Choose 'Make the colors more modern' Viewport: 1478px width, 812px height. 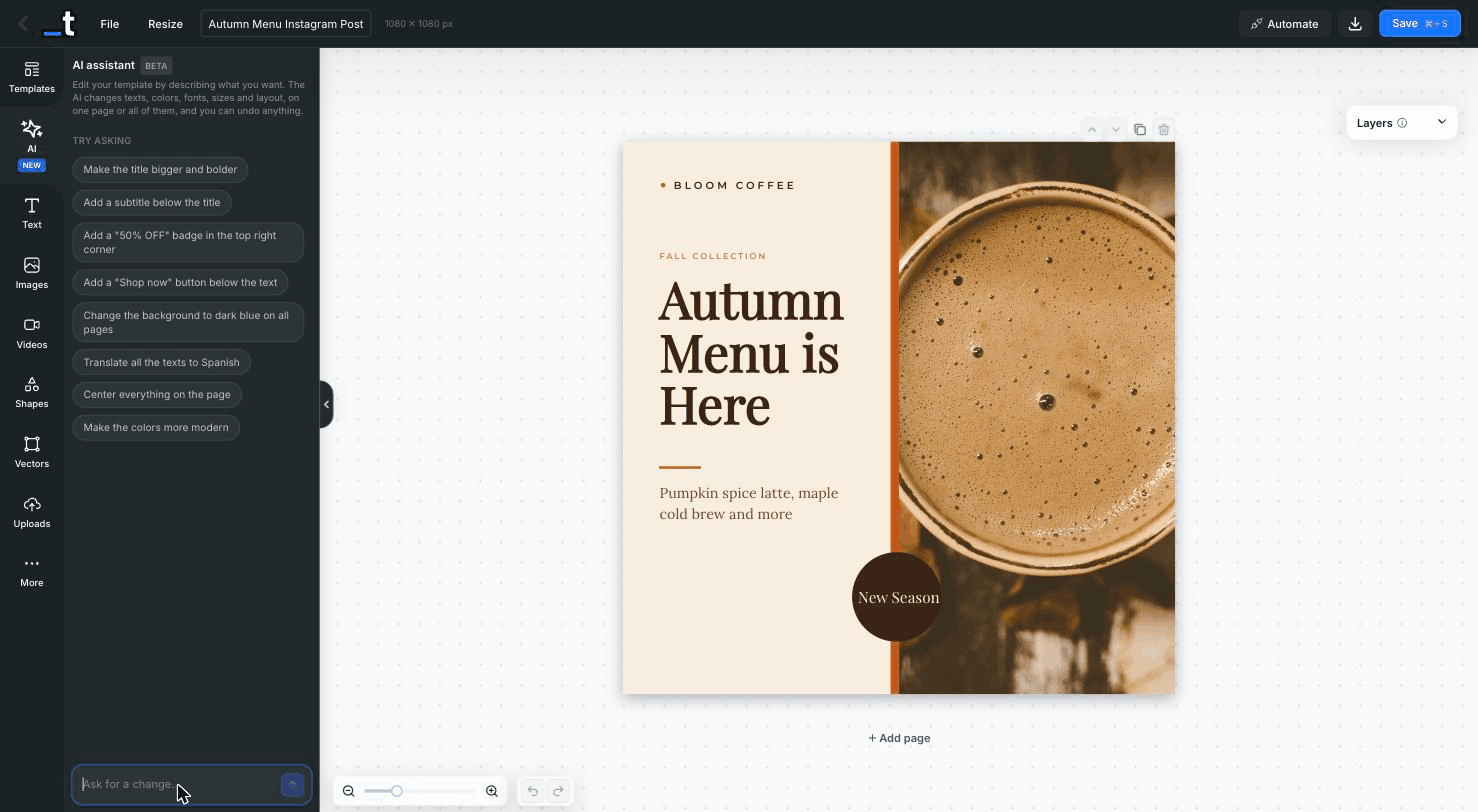coord(156,427)
